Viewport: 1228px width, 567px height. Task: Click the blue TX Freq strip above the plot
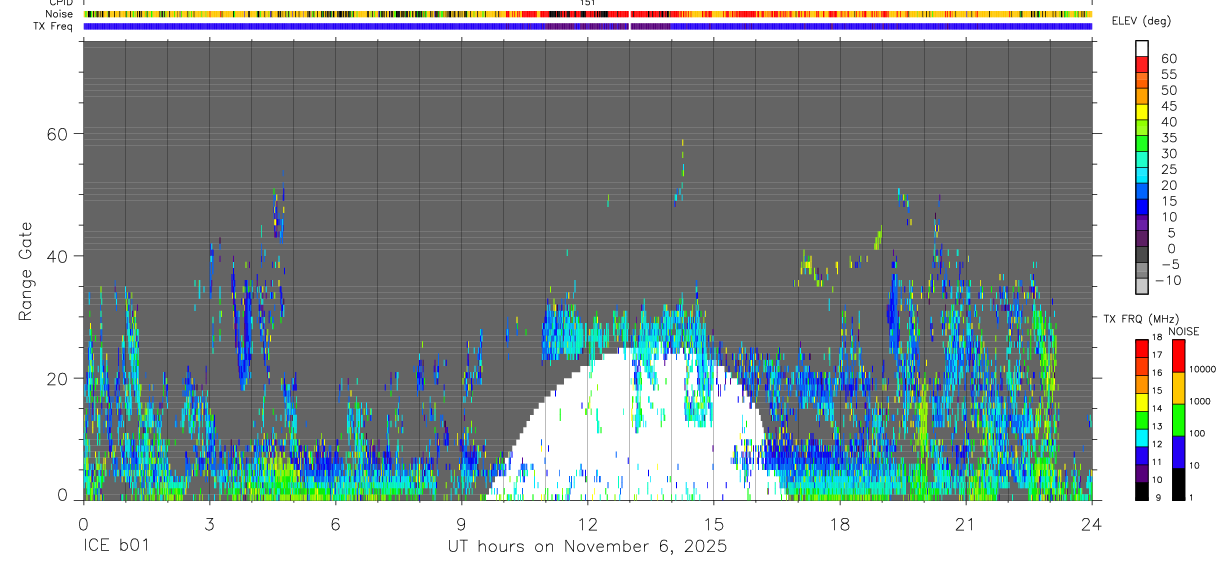(587, 26)
